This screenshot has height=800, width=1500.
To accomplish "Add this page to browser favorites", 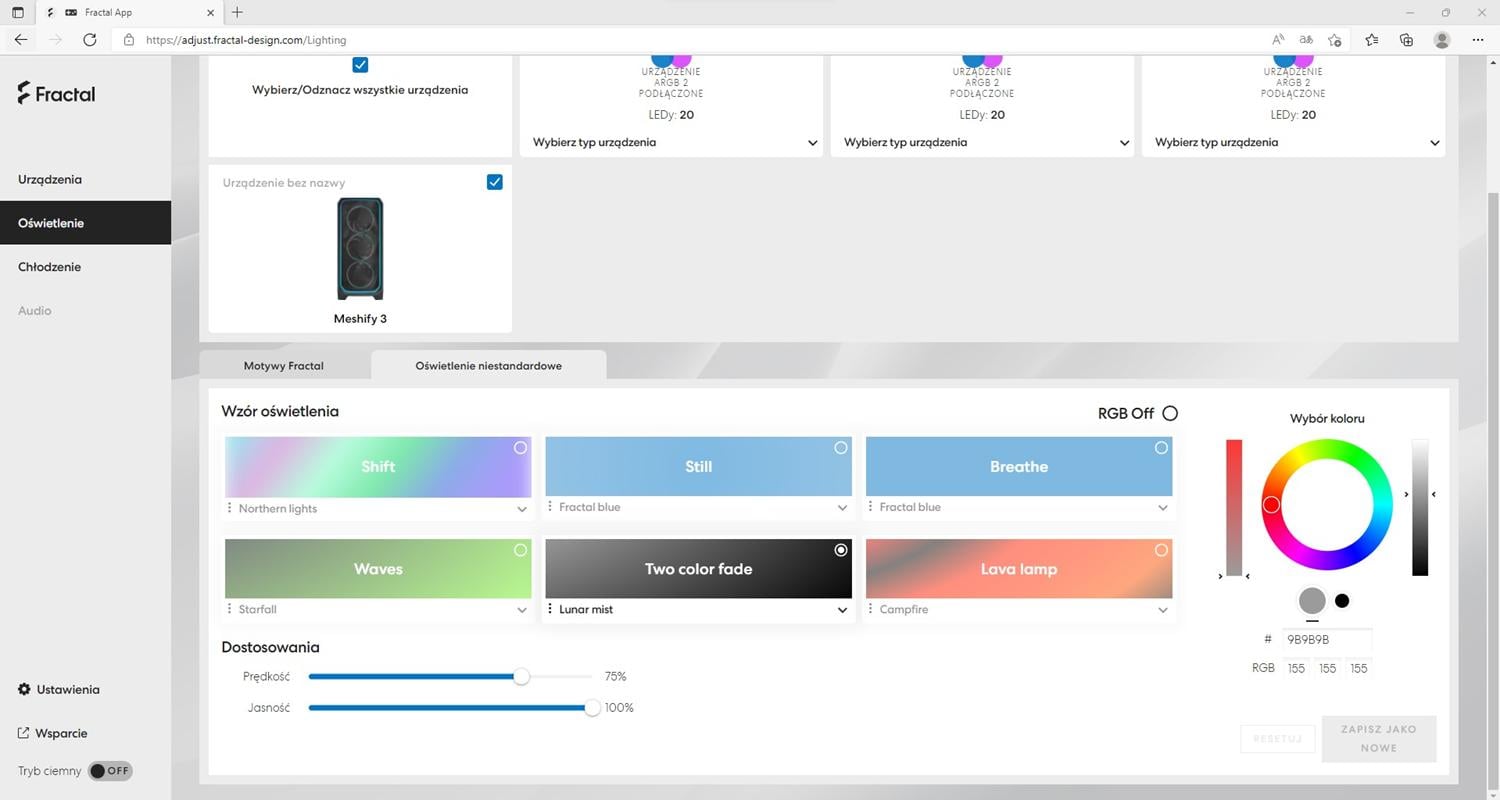I will (x=1334, y=40).
